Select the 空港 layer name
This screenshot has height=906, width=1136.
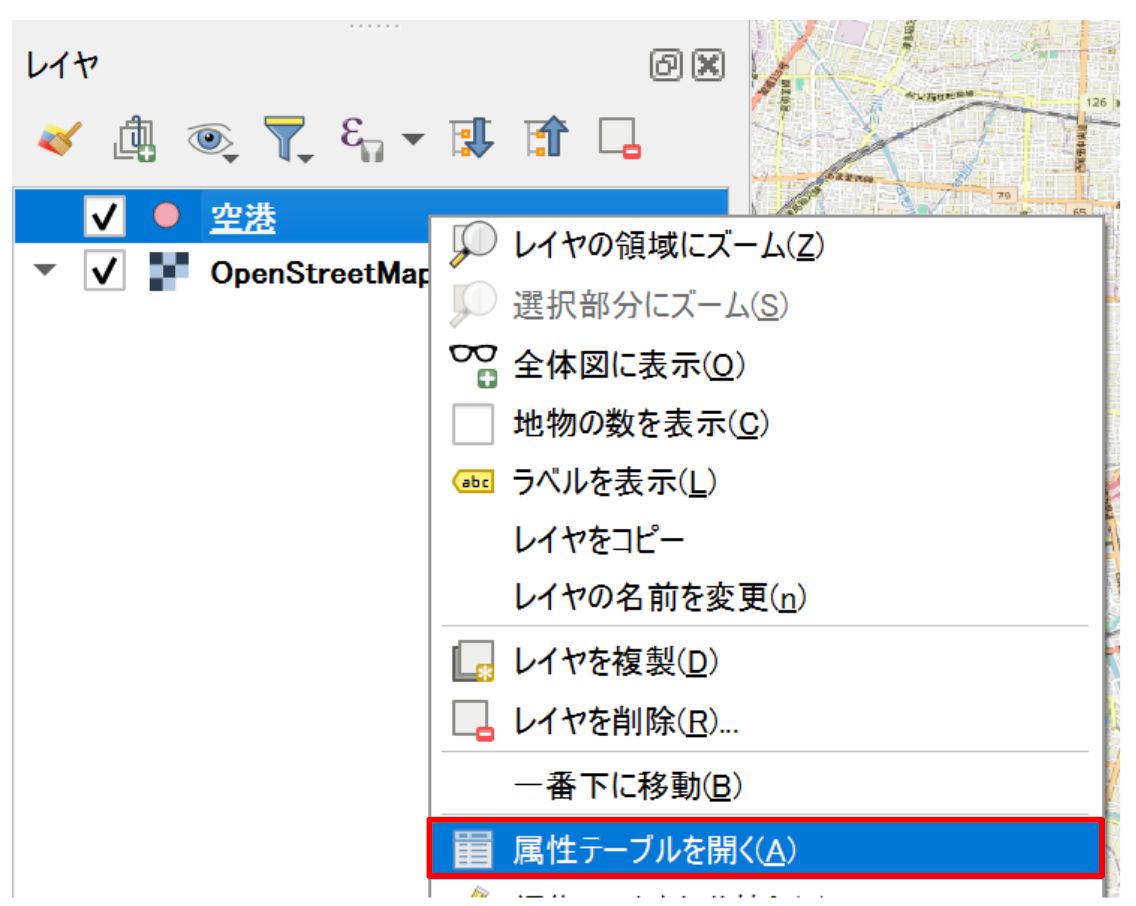point(243,217)
